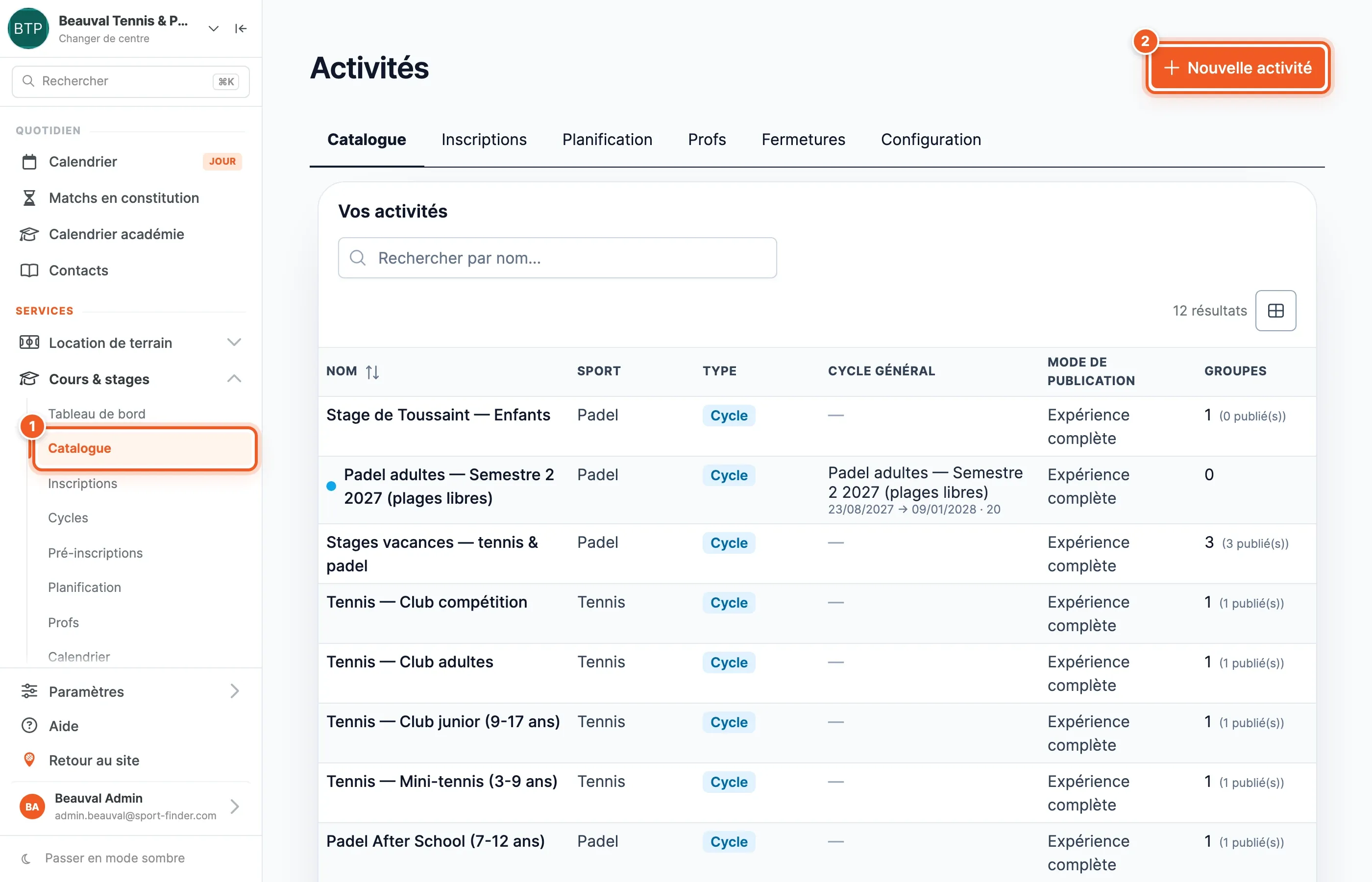1372x882 pixels.
Task: Focus the Rechercher sidebar search field
Action: (x=130, y=81)
